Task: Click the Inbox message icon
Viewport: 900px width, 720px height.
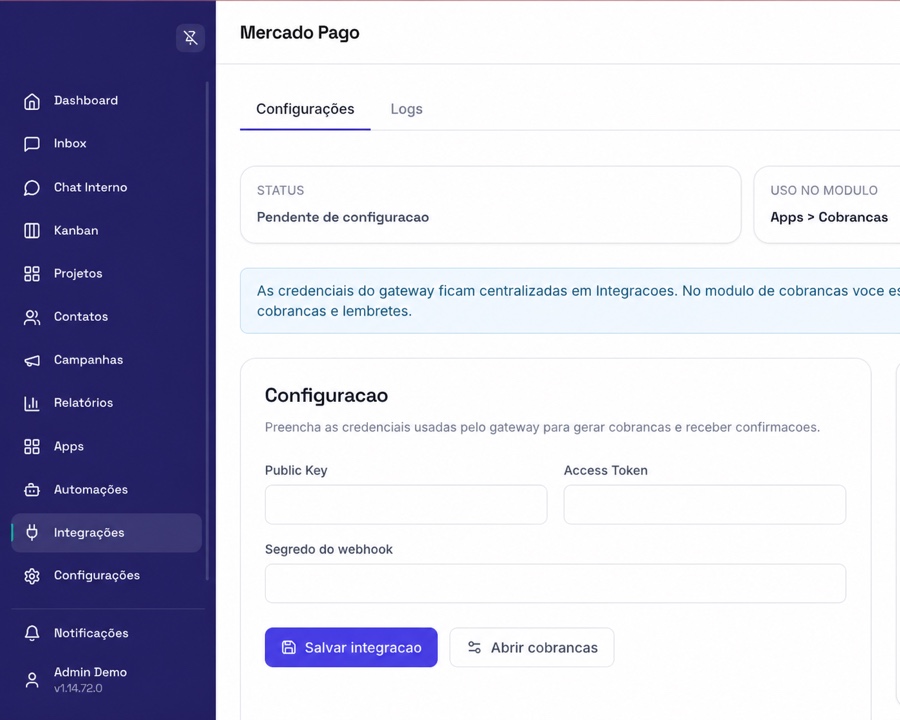Action: 32,144
